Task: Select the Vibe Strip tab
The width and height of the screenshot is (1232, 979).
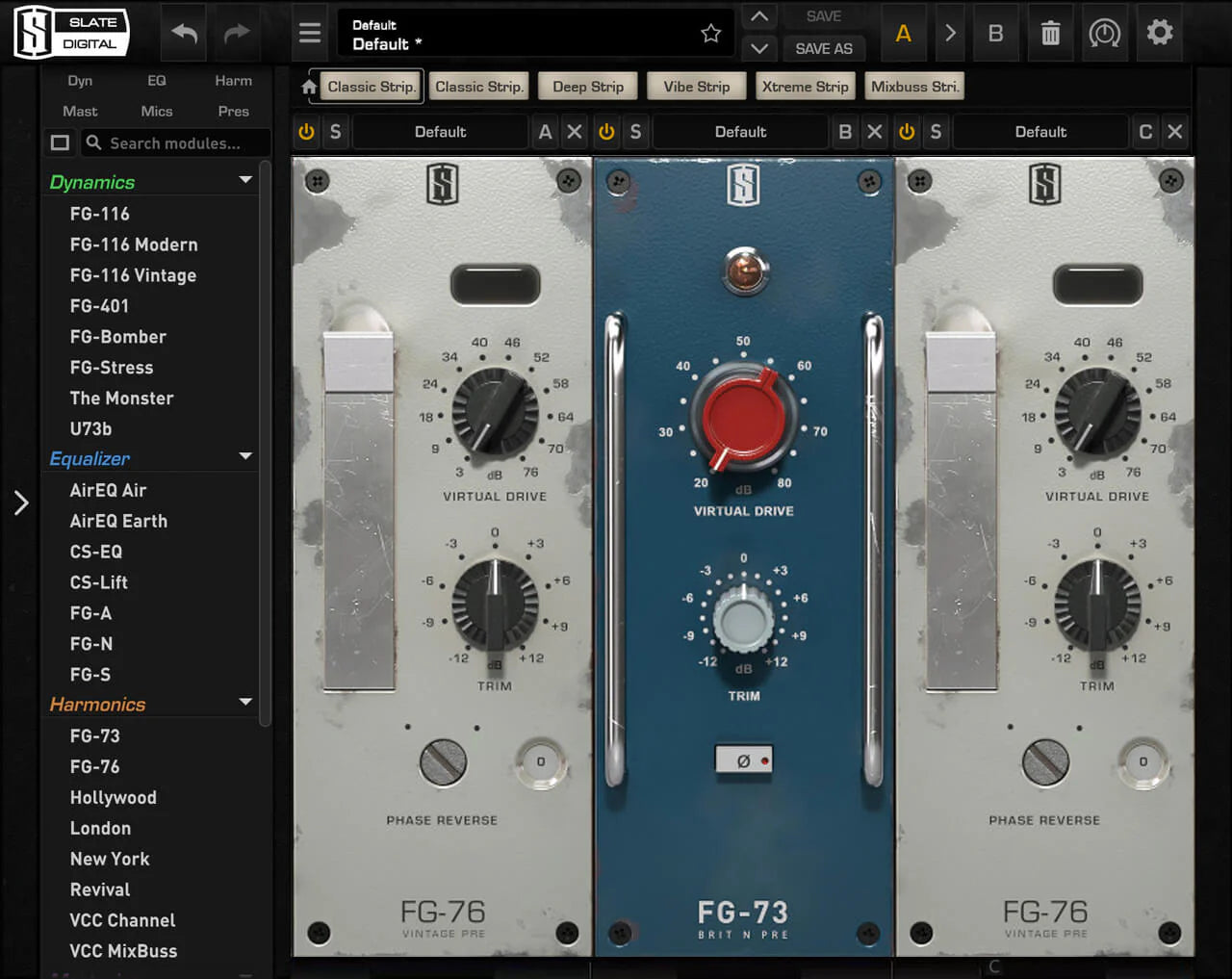Action: [x=696, y=87]
